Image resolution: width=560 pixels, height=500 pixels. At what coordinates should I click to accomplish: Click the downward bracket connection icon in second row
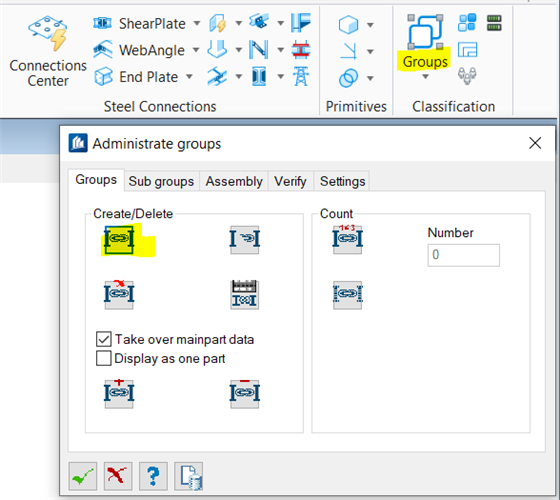[217, 50]
